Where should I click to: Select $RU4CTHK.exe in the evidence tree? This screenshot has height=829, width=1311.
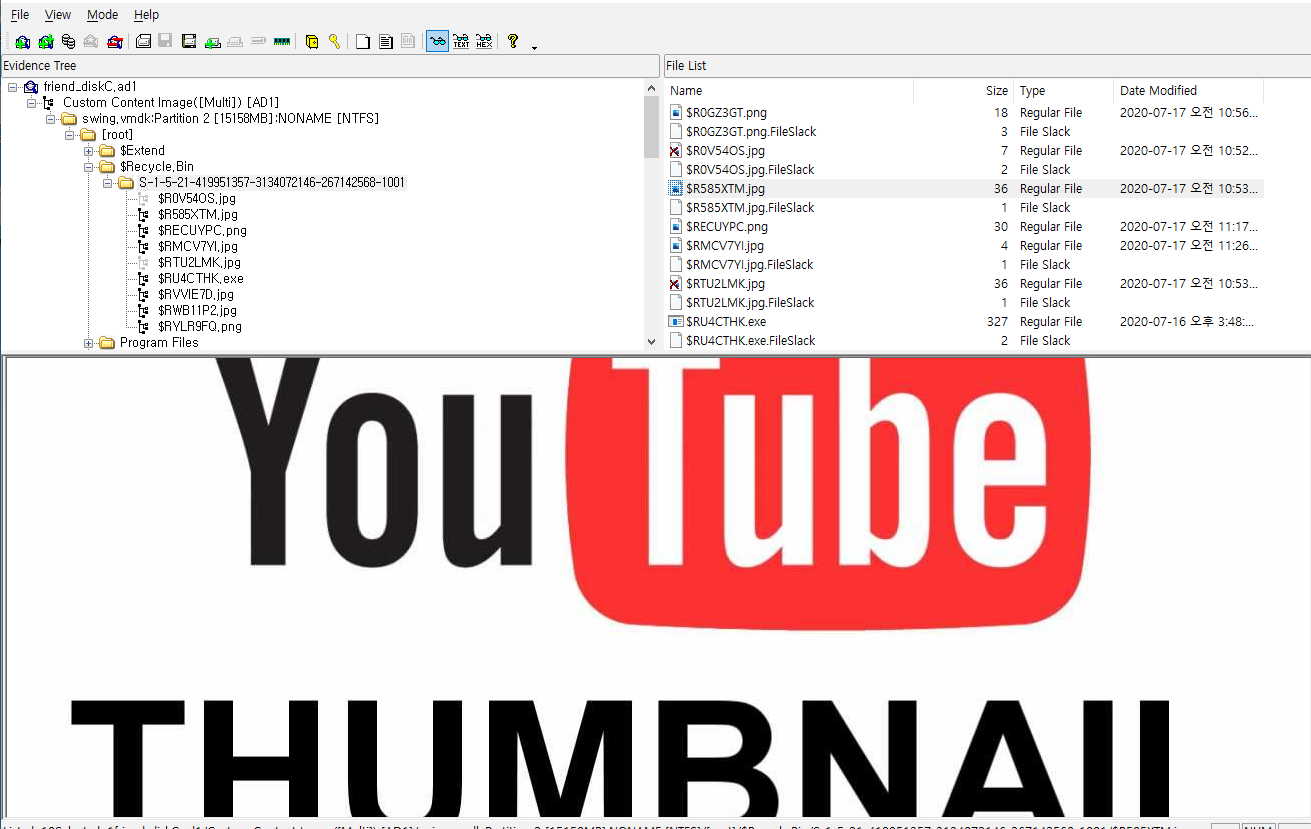tap(200, 279)
